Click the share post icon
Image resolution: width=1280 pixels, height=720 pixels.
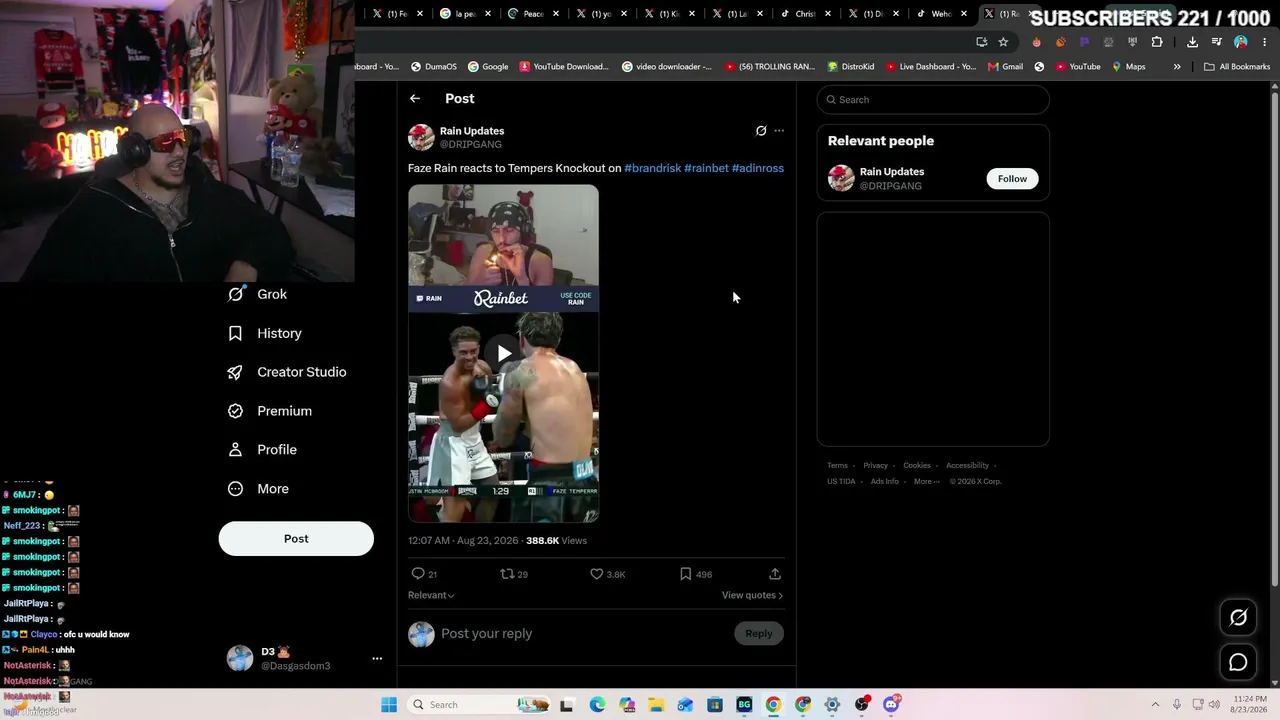(x=775, y=574)
